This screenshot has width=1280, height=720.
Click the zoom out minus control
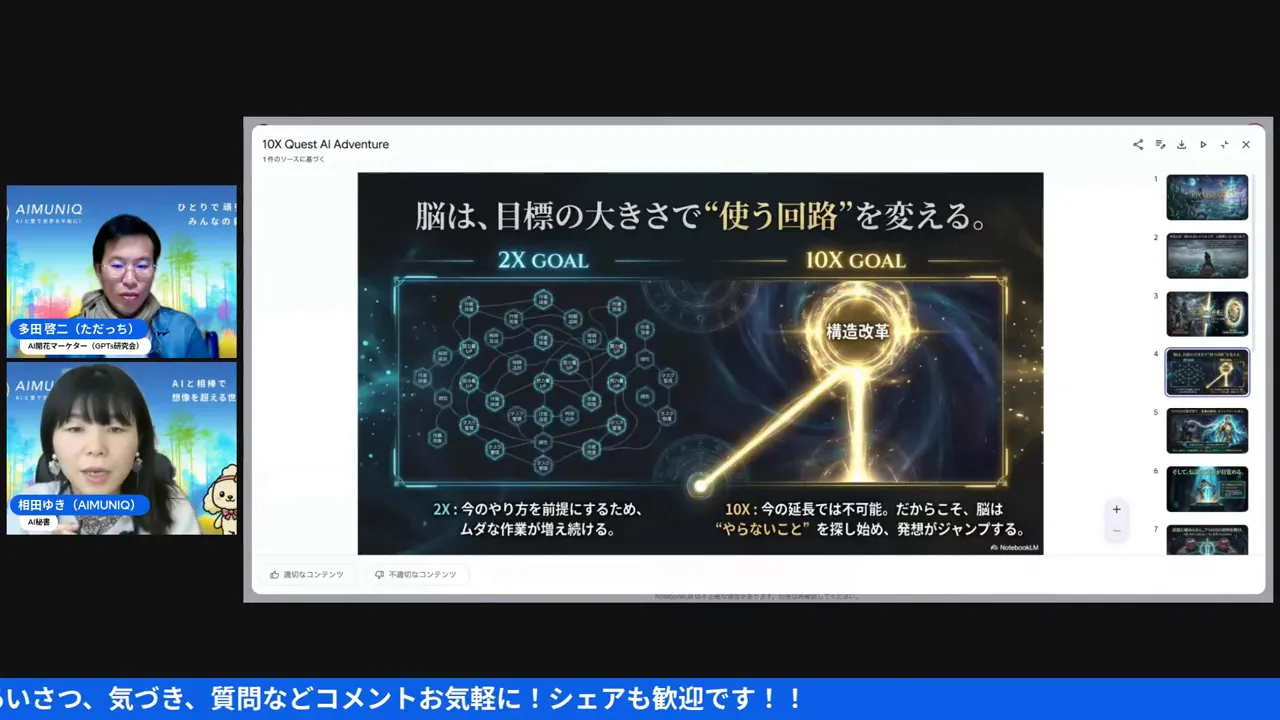pyautogui.click(x=1116, y=530)
